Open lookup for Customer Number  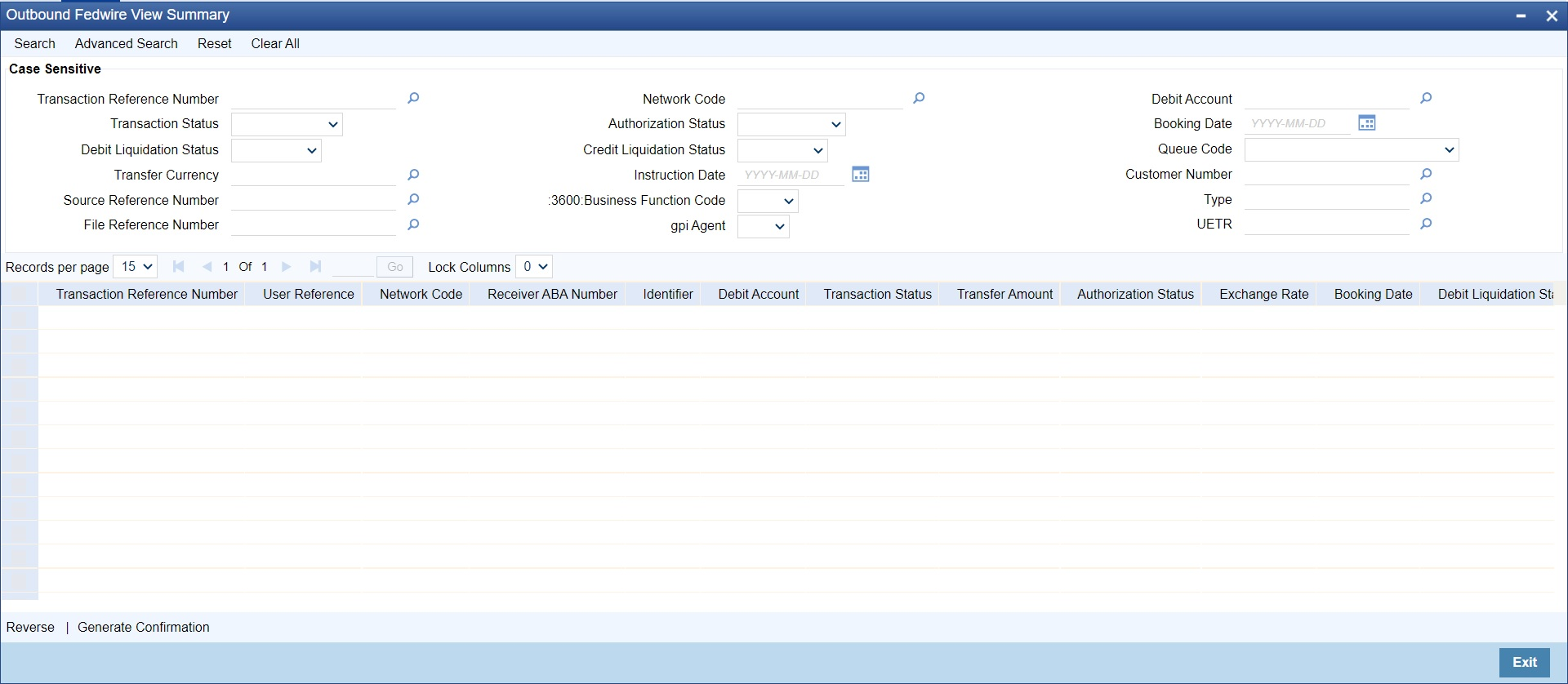(1426, 174)
